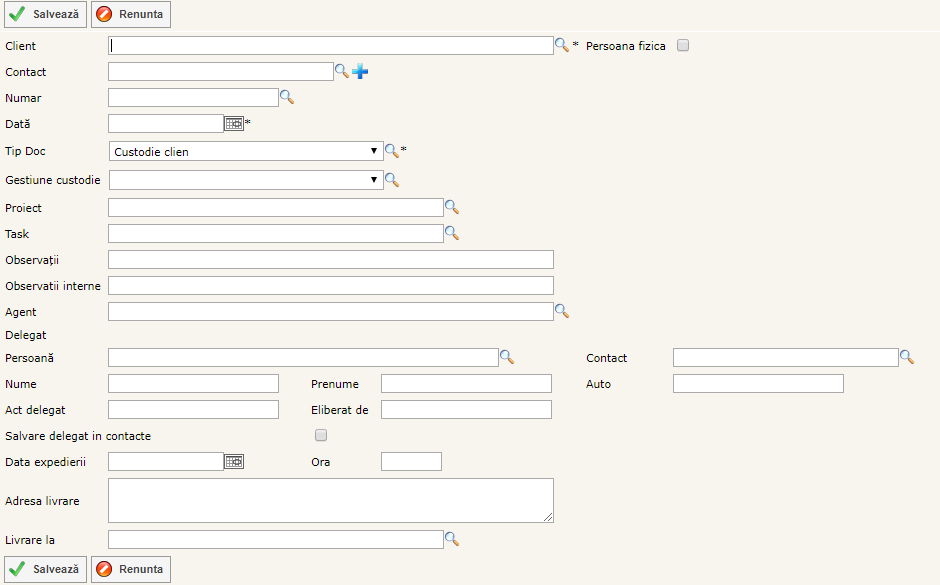Click inside the Adresa livrare text area
The image size is (940, 585).
point(330,500)
